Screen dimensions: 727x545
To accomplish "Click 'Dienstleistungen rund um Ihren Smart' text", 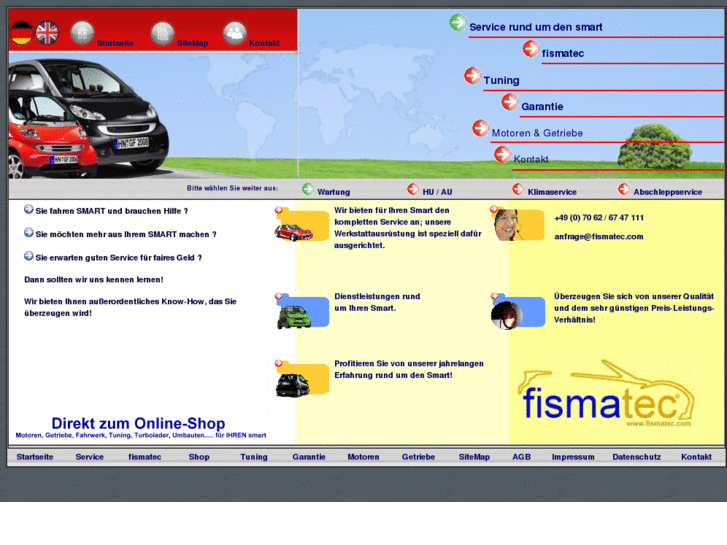I will [x=377, y=302].
